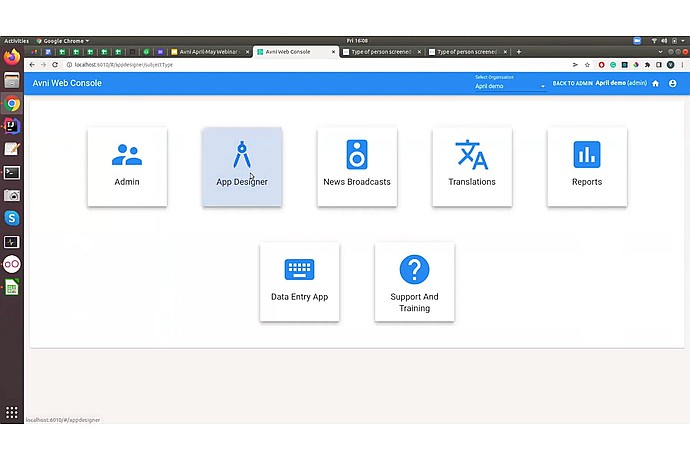Screen dimensions: 690x460
Task: Open the text editor from the dock
Action: pyautogui.click(x=12, y=149)
